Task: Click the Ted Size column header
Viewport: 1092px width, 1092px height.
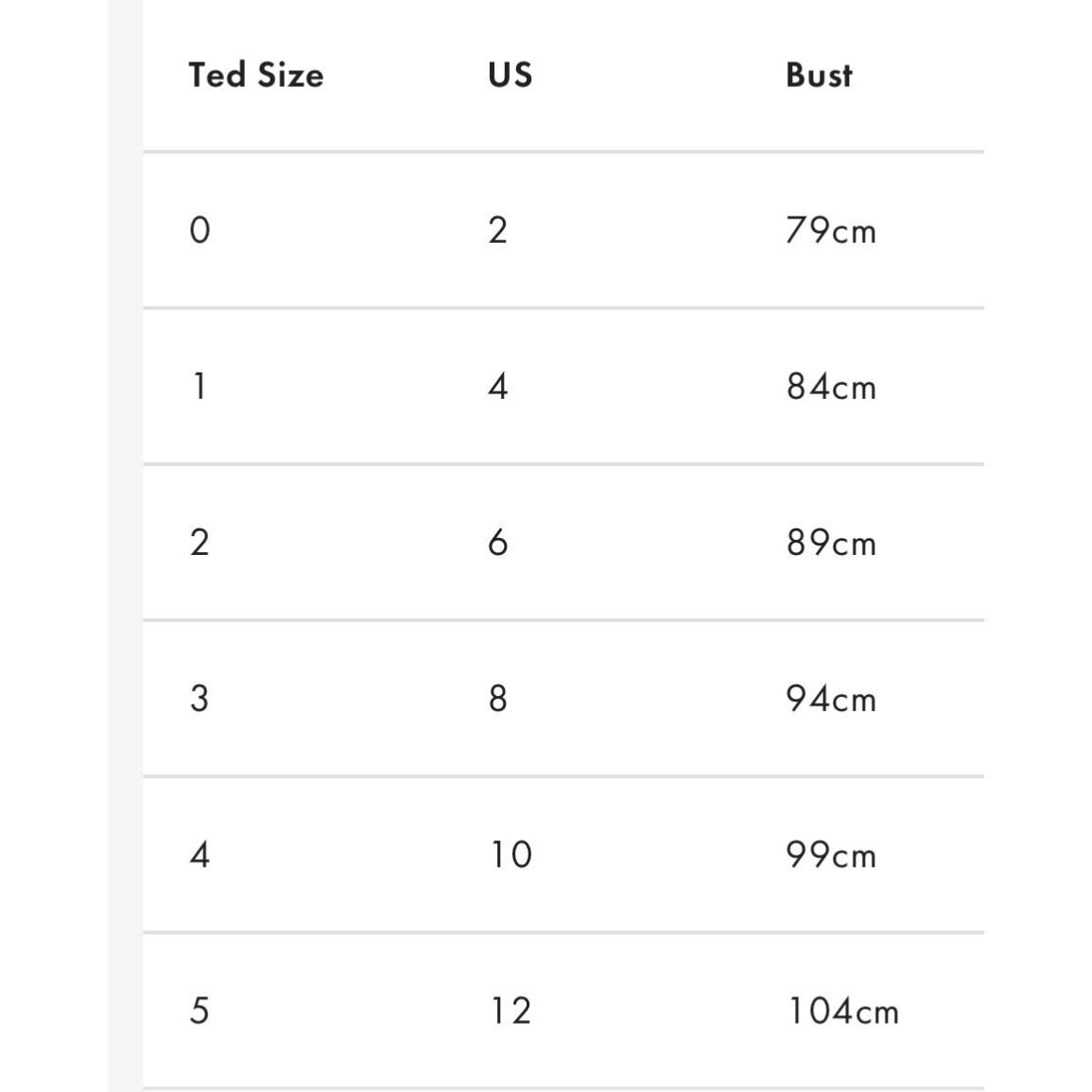Action: click(x=256, y=76)
